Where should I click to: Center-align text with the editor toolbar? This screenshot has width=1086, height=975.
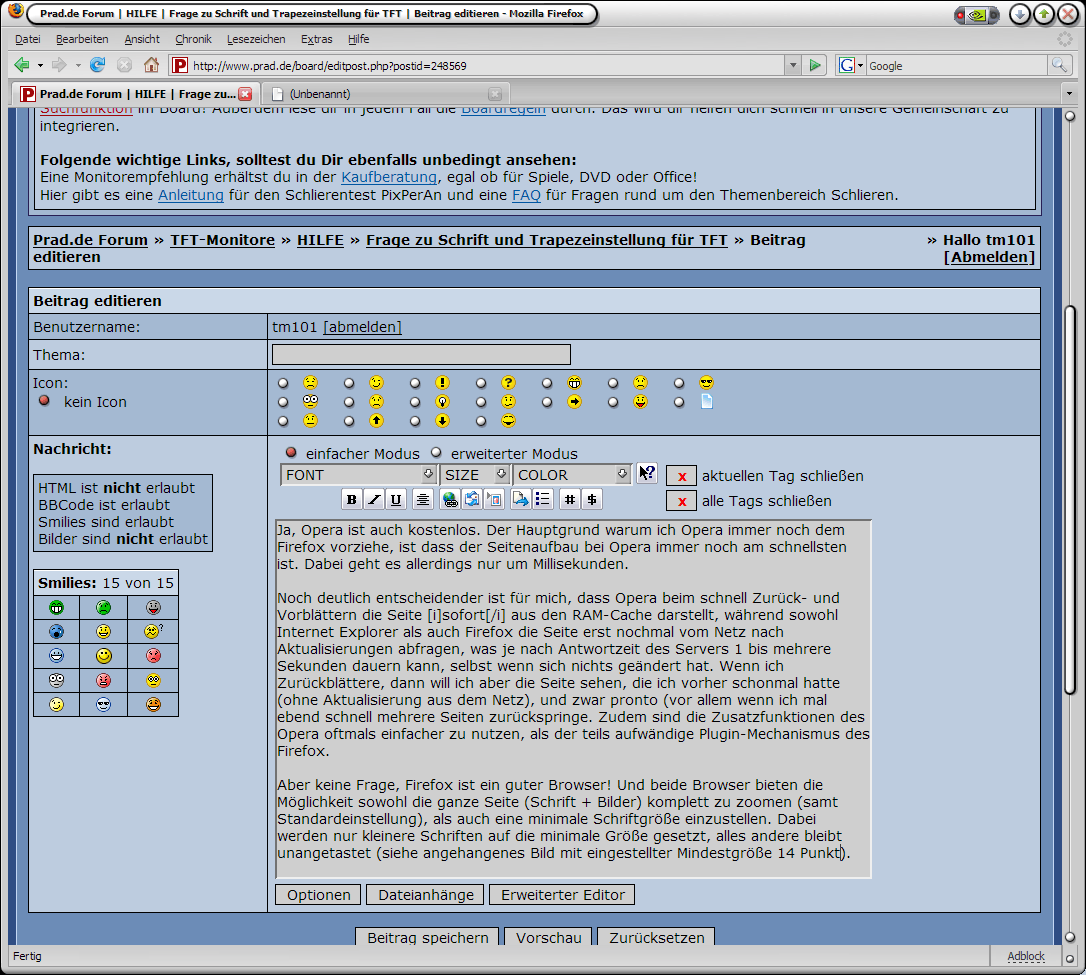[x=422, y=499]
